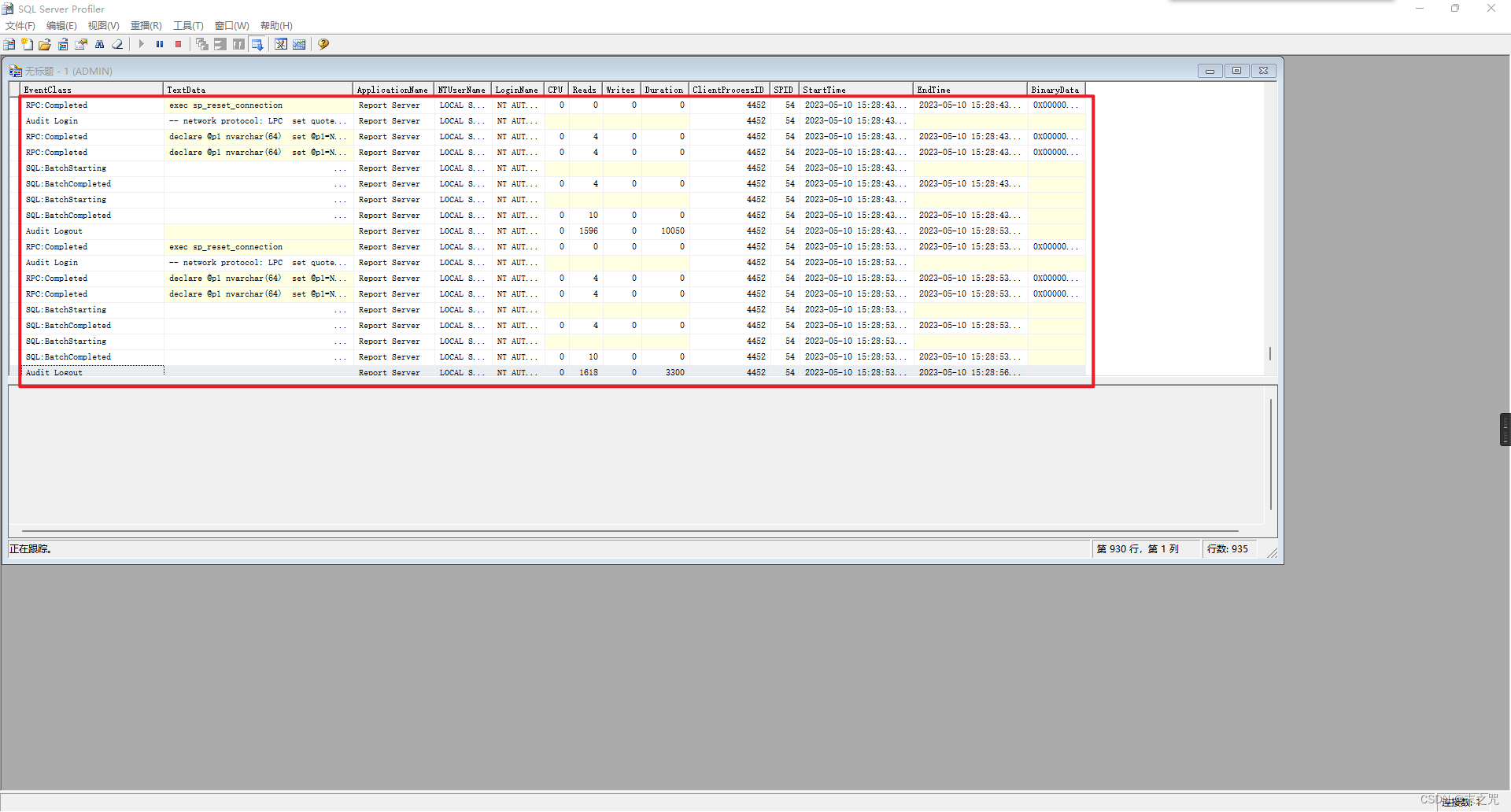
Task: Open the 编辑(E) menu
Action: 61,26
